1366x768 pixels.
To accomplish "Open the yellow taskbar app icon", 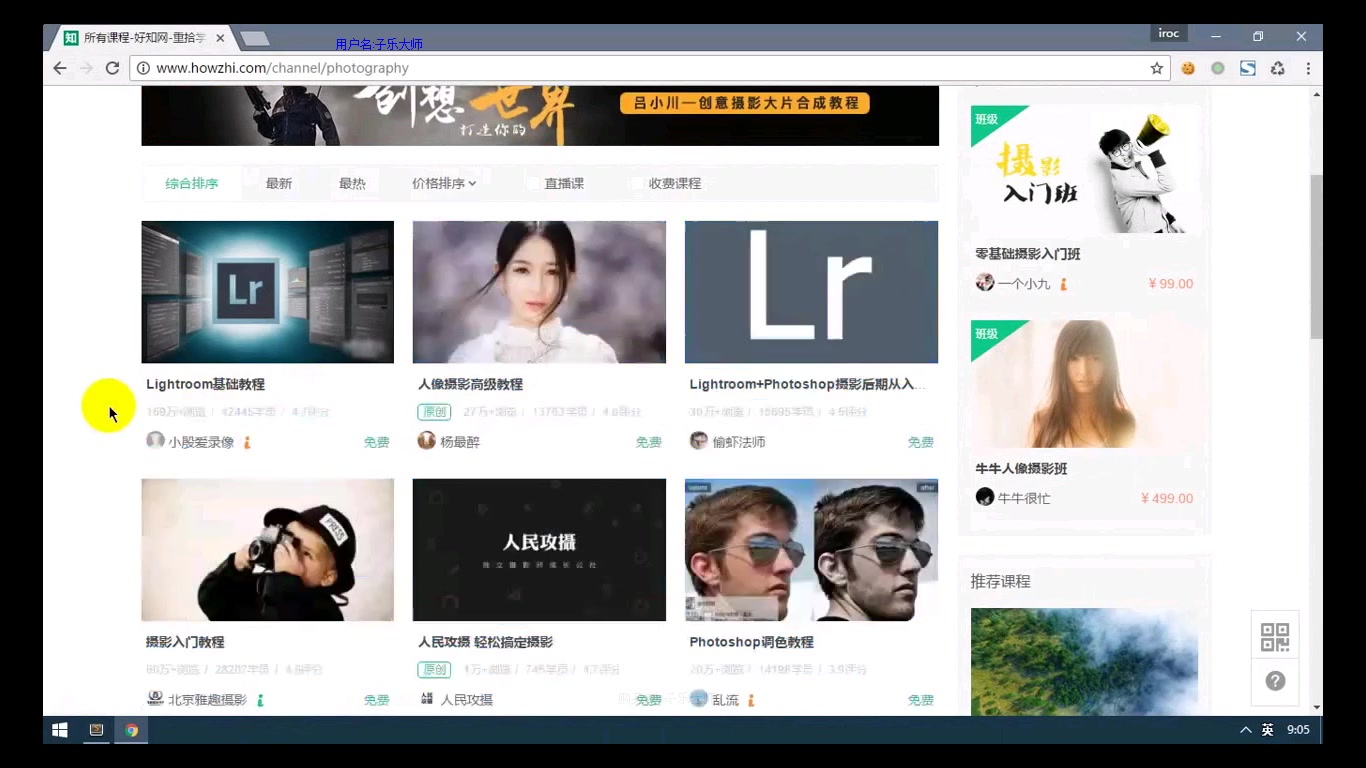I will (96, 730).
